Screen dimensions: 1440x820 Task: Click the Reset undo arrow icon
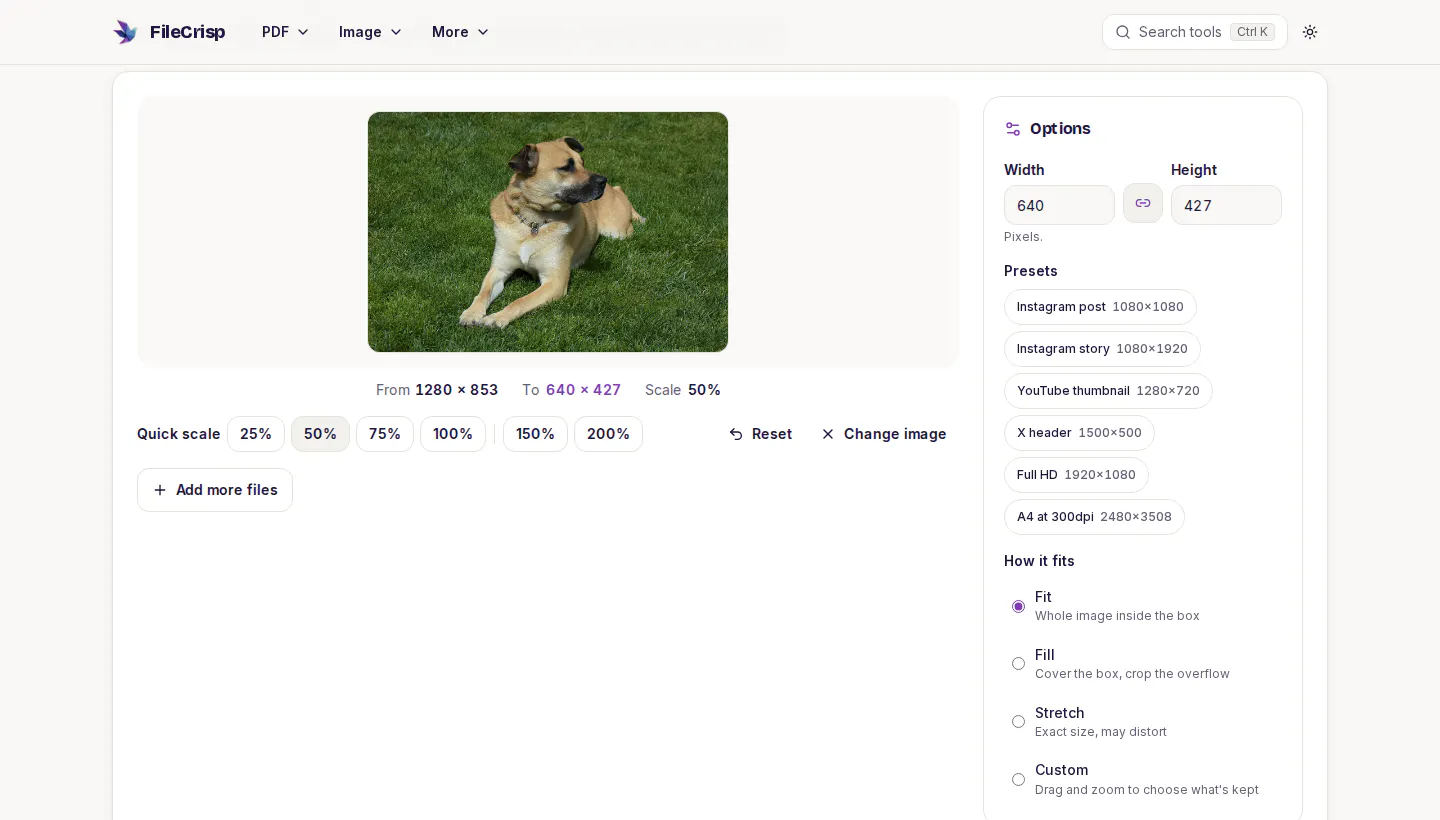coord(736,434)
